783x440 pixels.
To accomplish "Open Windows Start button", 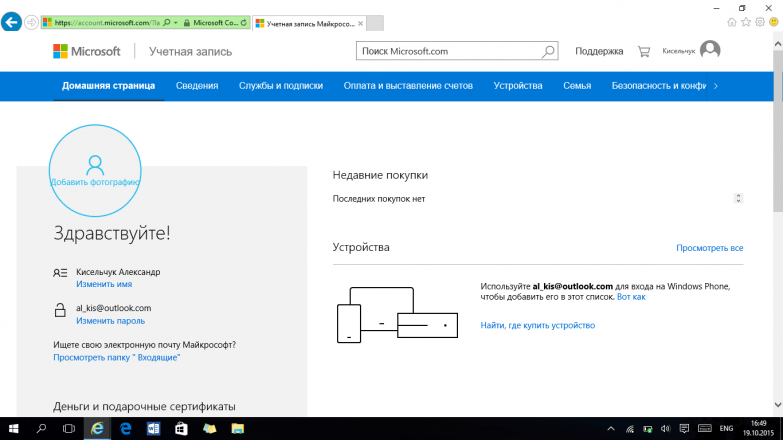I will 13,429.
